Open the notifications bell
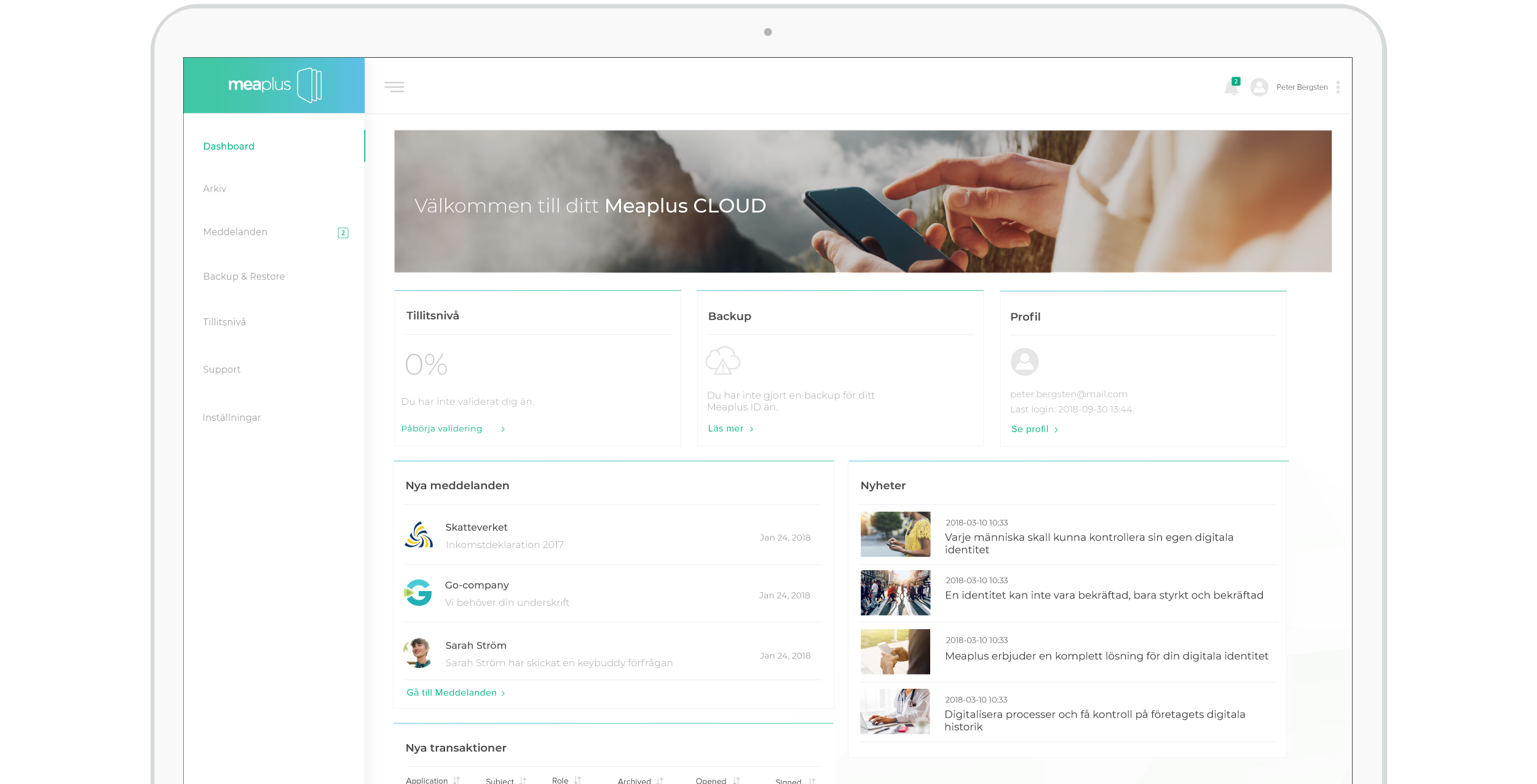The image size is (1537, 784). coord(1231,87)
